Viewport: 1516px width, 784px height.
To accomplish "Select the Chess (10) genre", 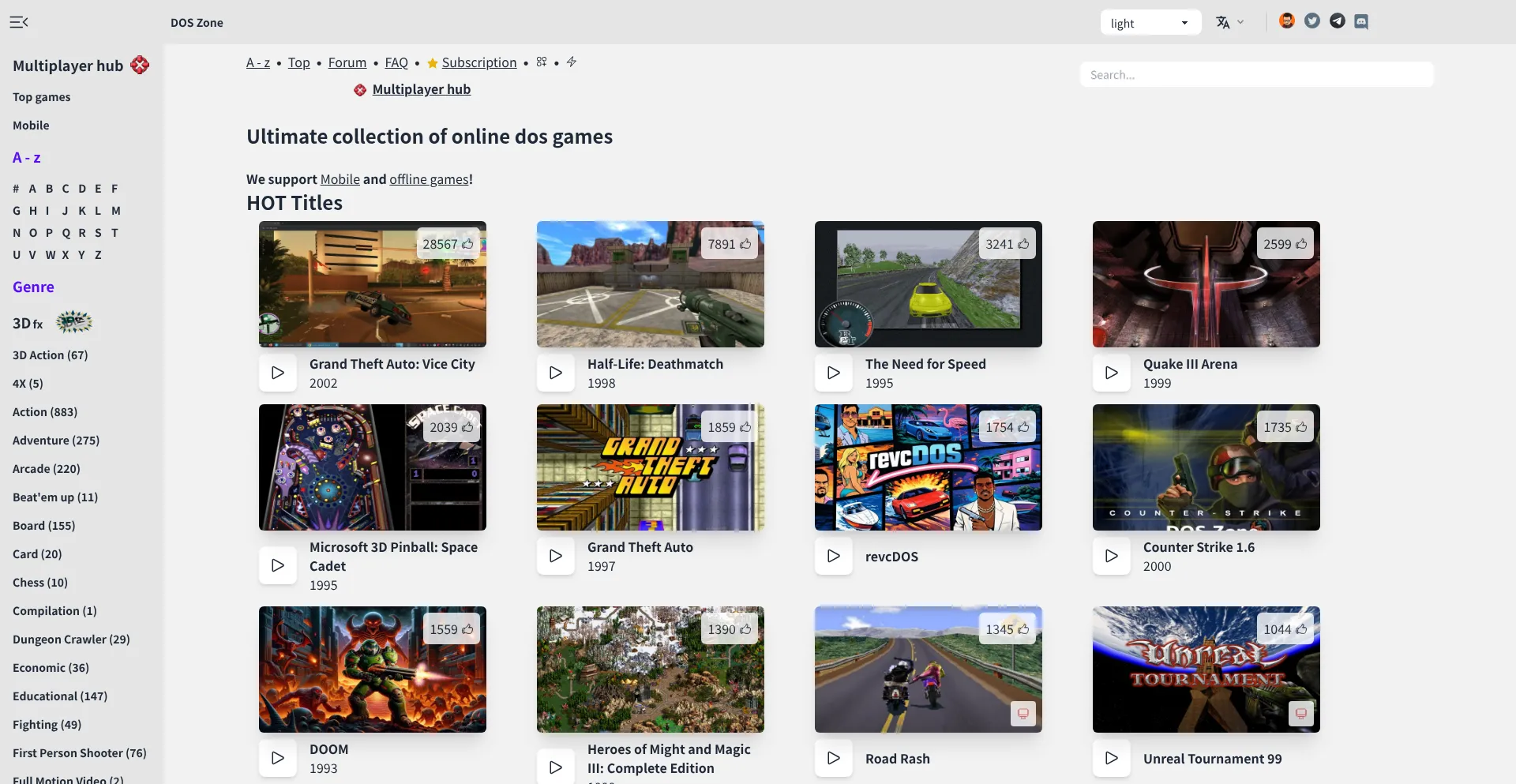I will coord(40,583).
